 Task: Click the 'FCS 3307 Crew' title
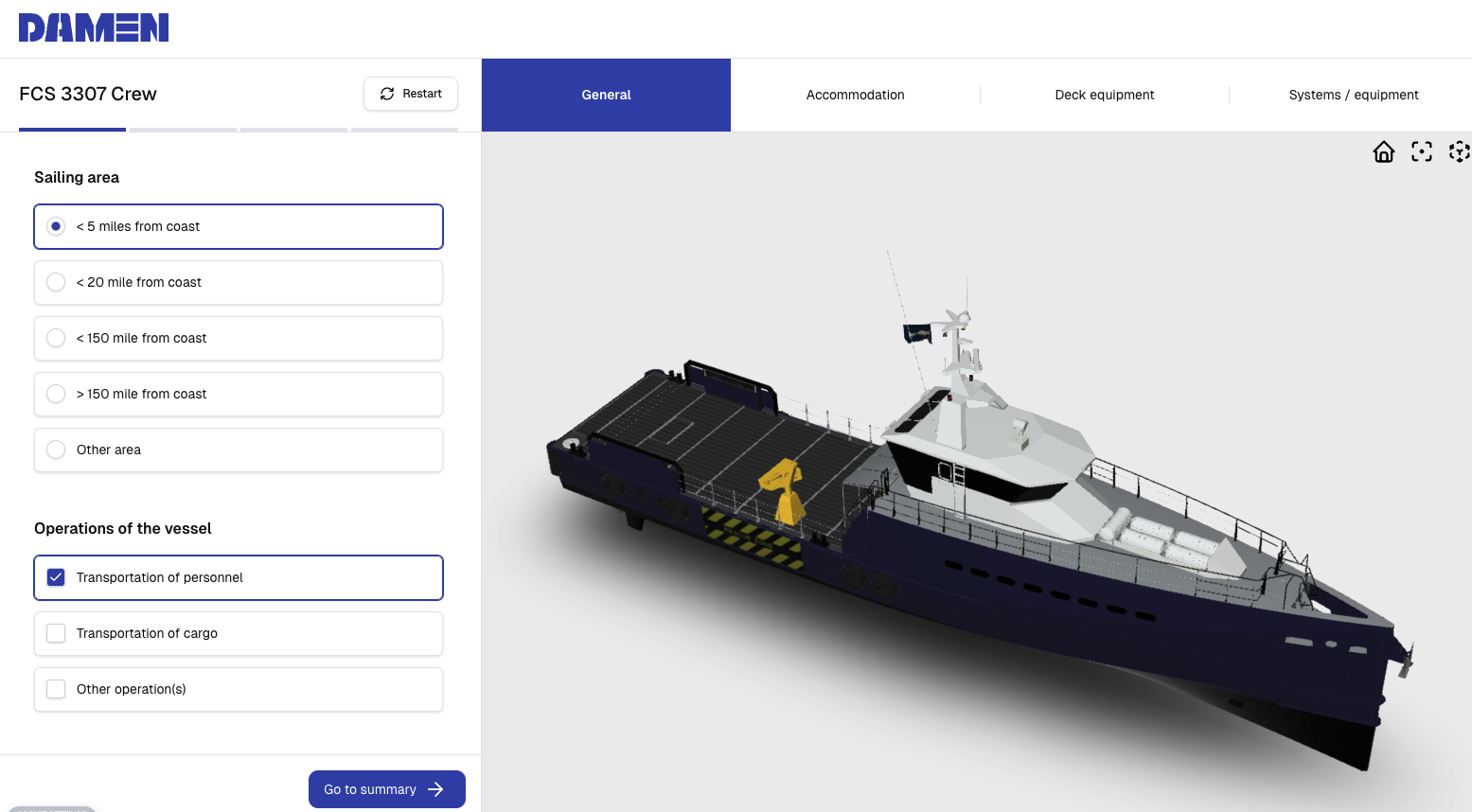click(x=88, y=94)
